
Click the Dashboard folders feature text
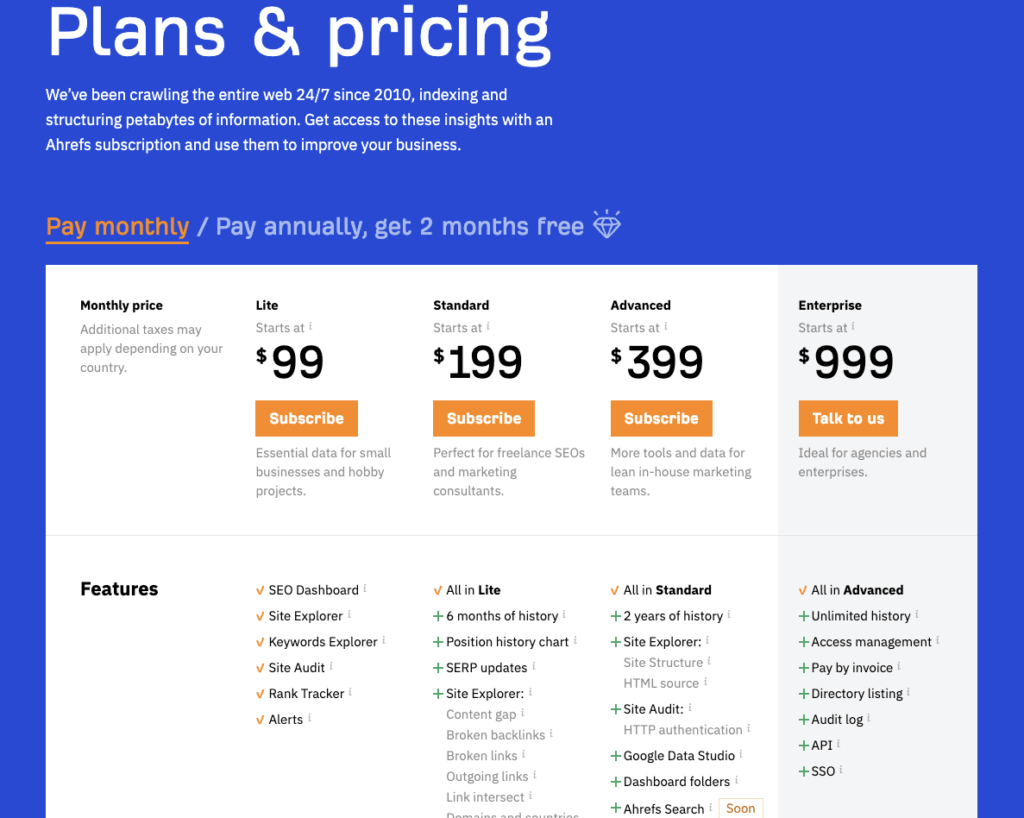pyautogui.click(x=677, y=782)
